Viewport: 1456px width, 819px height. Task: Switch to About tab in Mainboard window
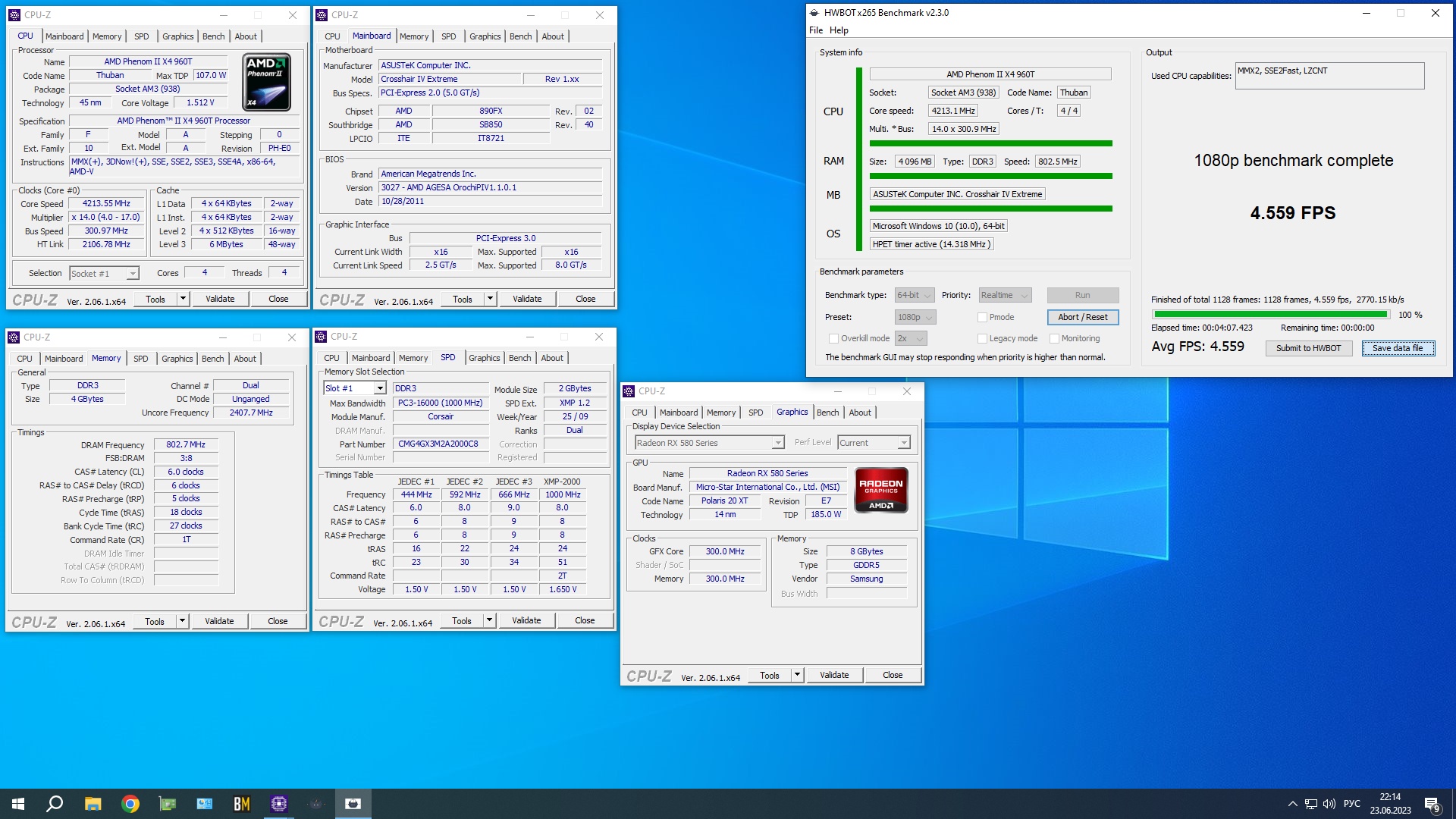pyautogui.click(x=553, y=36)
